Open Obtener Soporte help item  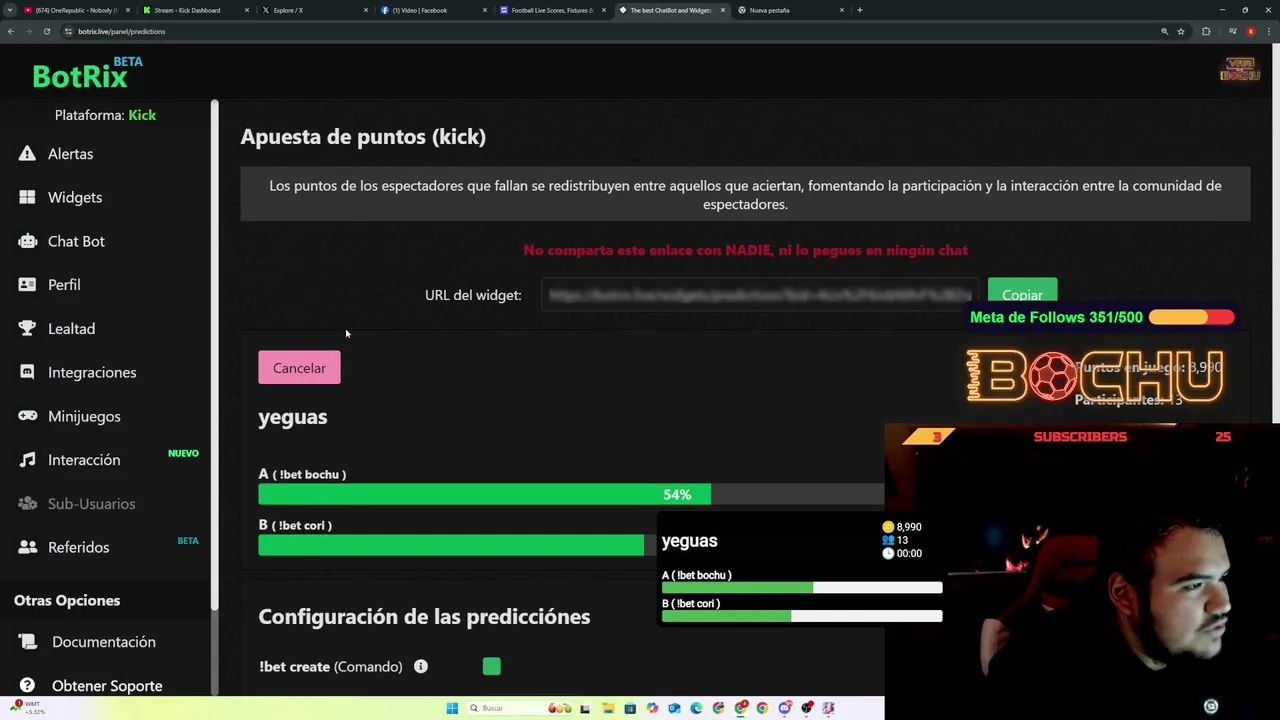107,686
